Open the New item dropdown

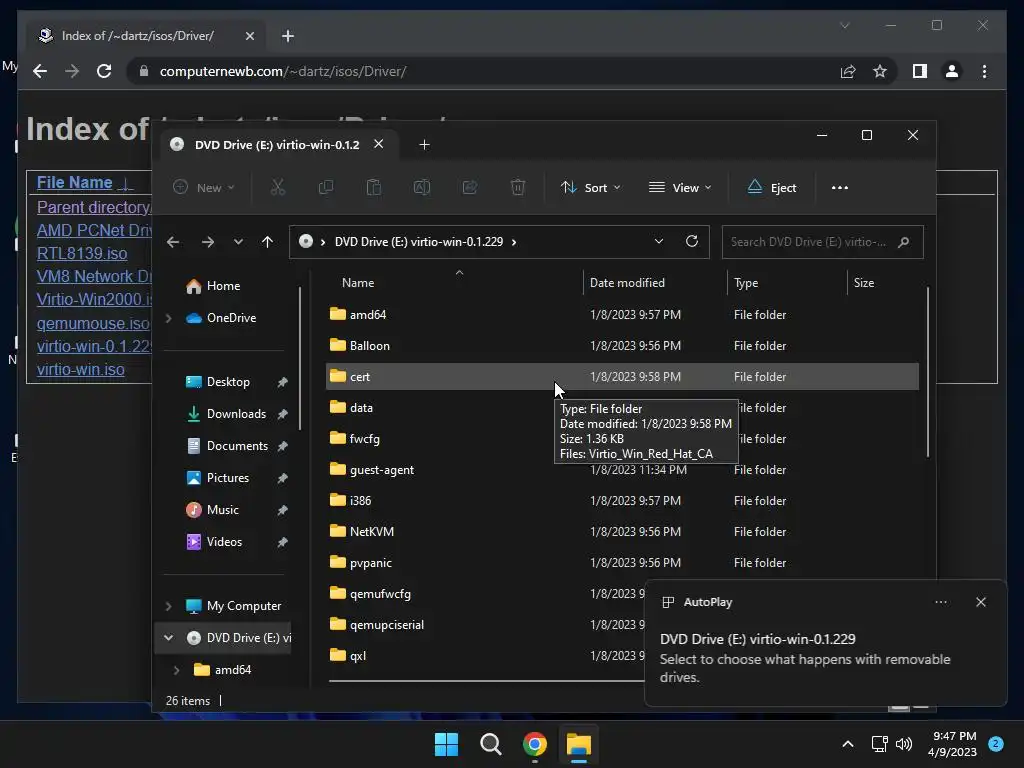[x=203, y=187]
